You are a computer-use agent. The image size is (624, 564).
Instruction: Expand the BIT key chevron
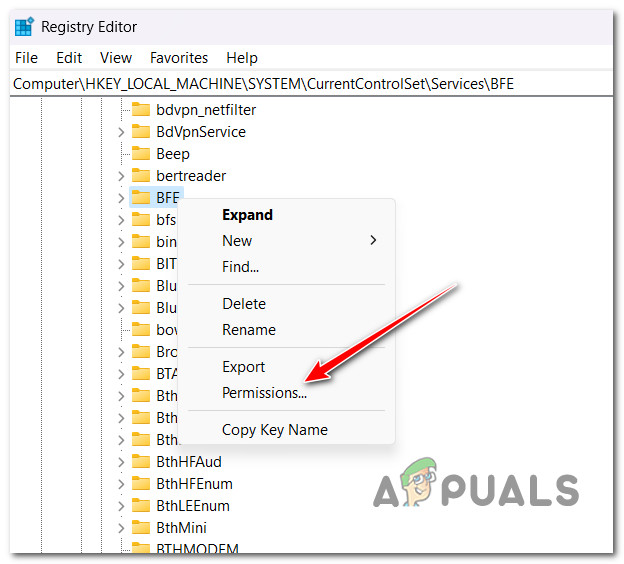(x=121, y=264)
